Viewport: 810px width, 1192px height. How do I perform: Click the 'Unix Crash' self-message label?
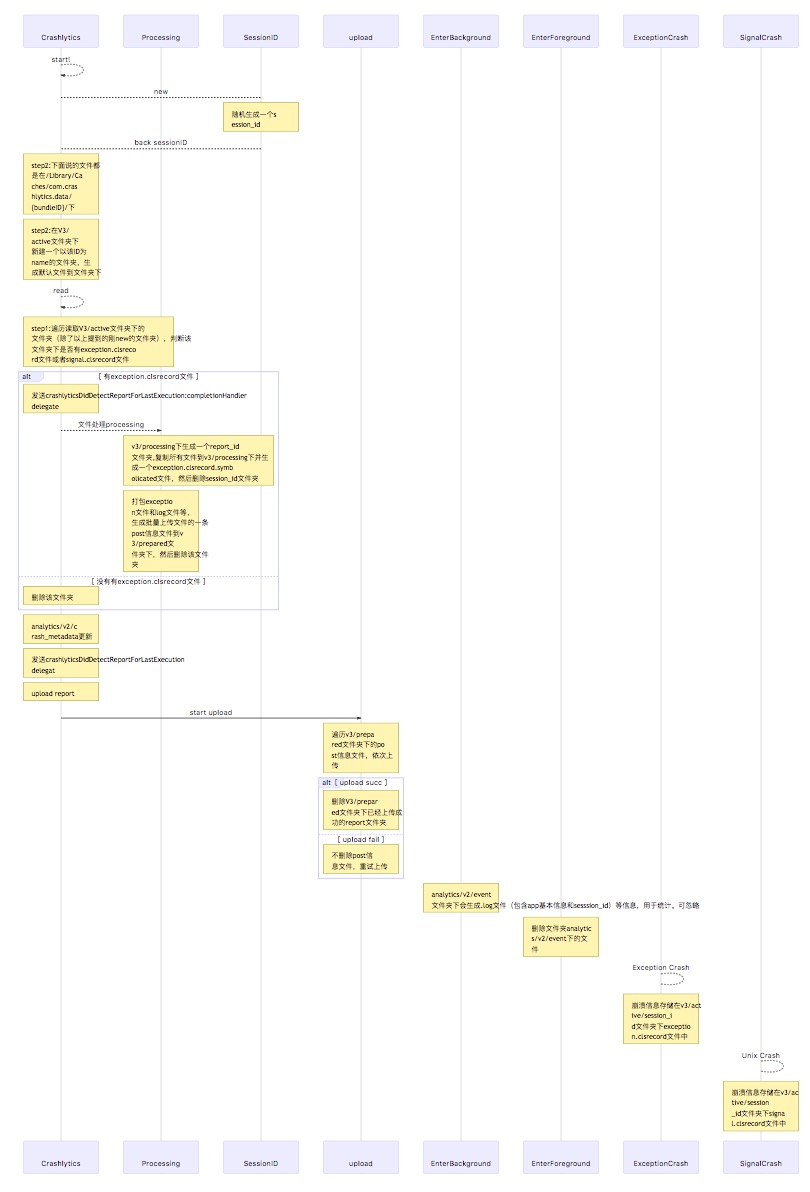pos(761,1055)
